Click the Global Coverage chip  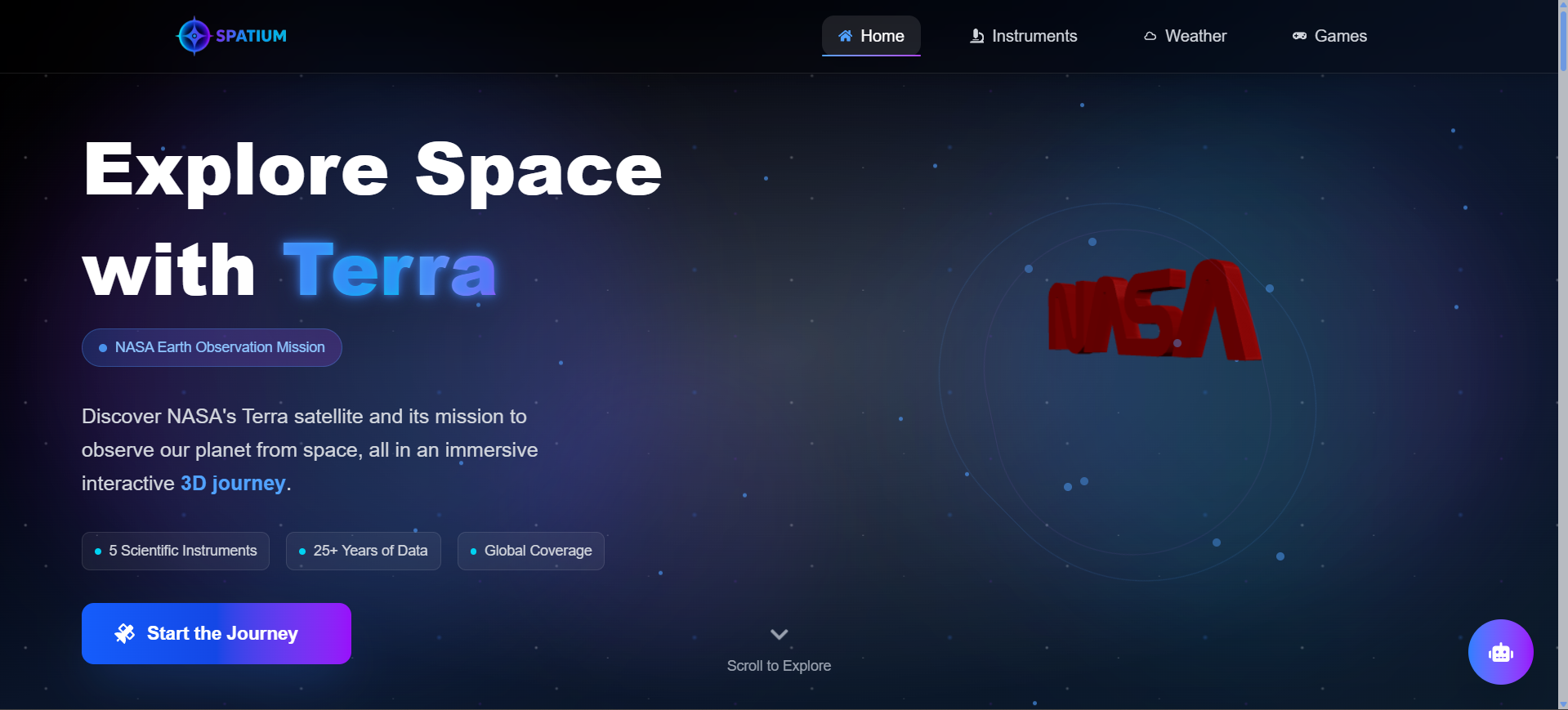point(531,551)
